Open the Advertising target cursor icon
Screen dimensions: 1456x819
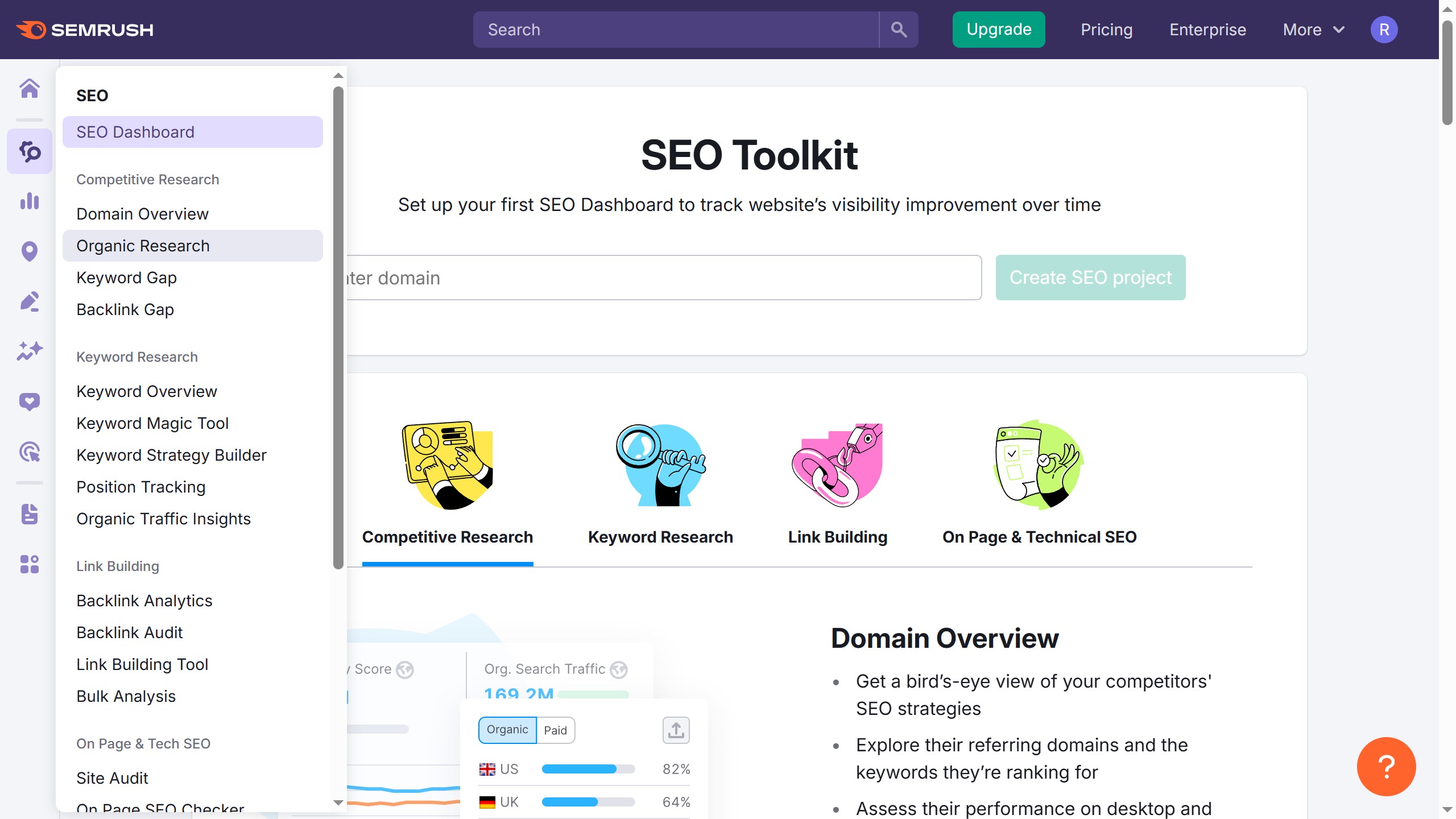pyautogui.click(x=30, y=452)
